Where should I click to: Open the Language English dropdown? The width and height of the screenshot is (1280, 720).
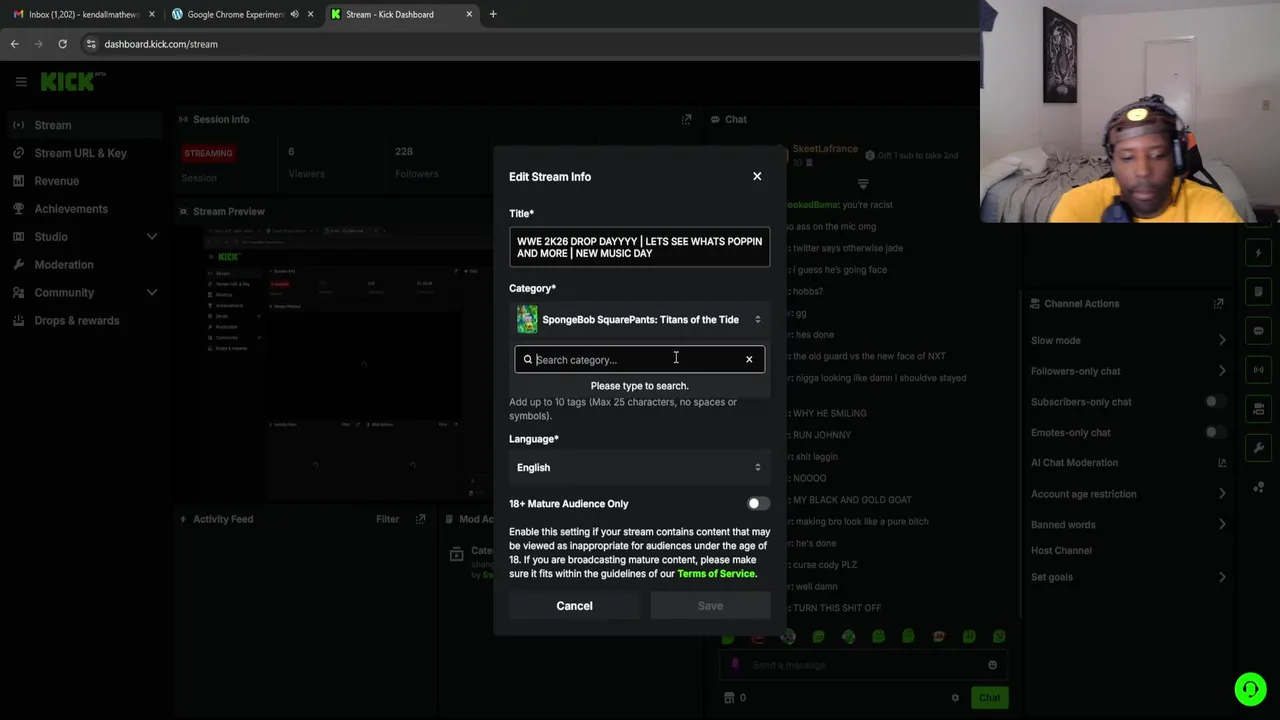tap(639, 467)
